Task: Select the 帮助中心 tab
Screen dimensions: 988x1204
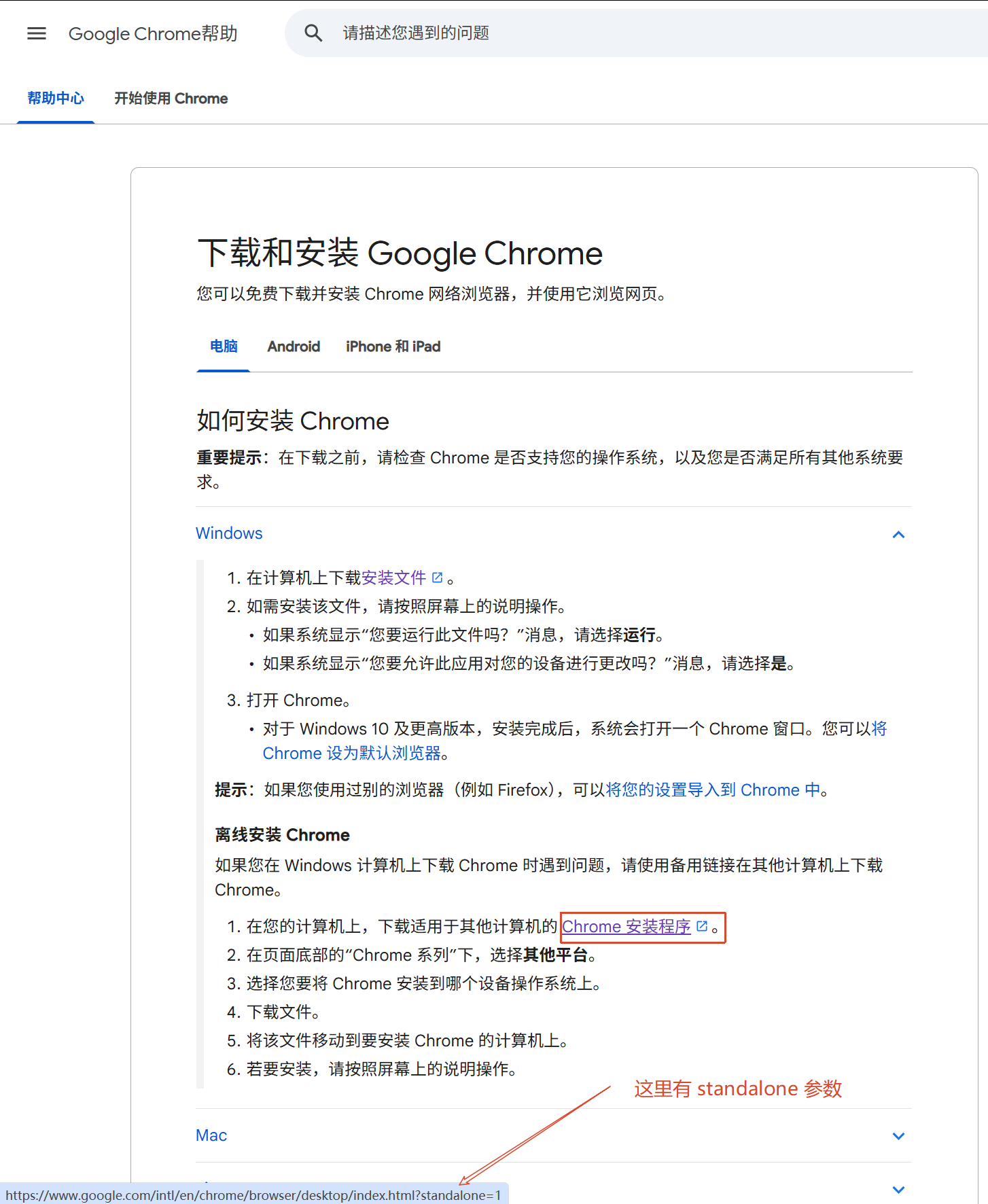Action: click(x=56, y=99)
